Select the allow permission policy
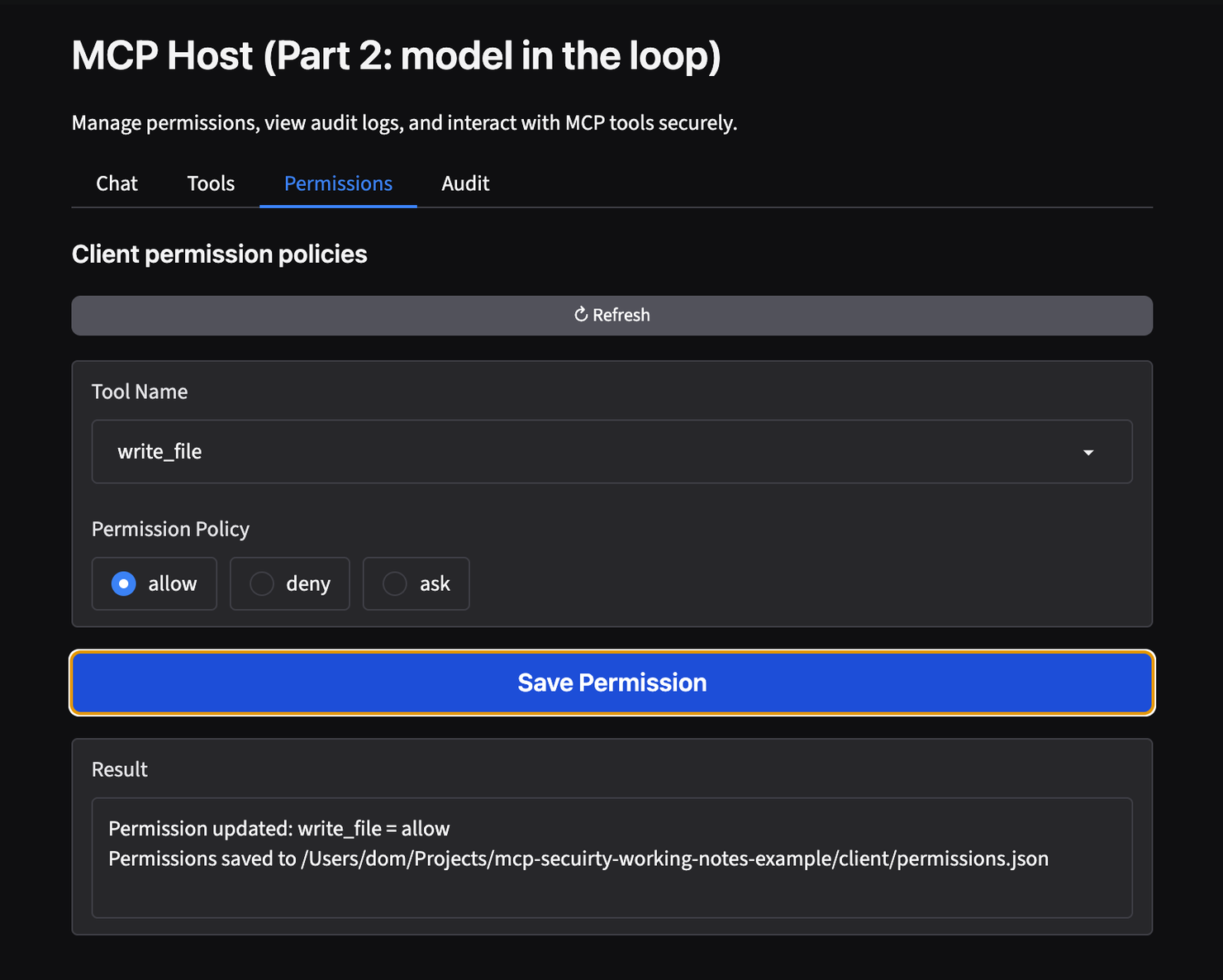The height and width of the screenshot is (980, 1223). (155, 583)
